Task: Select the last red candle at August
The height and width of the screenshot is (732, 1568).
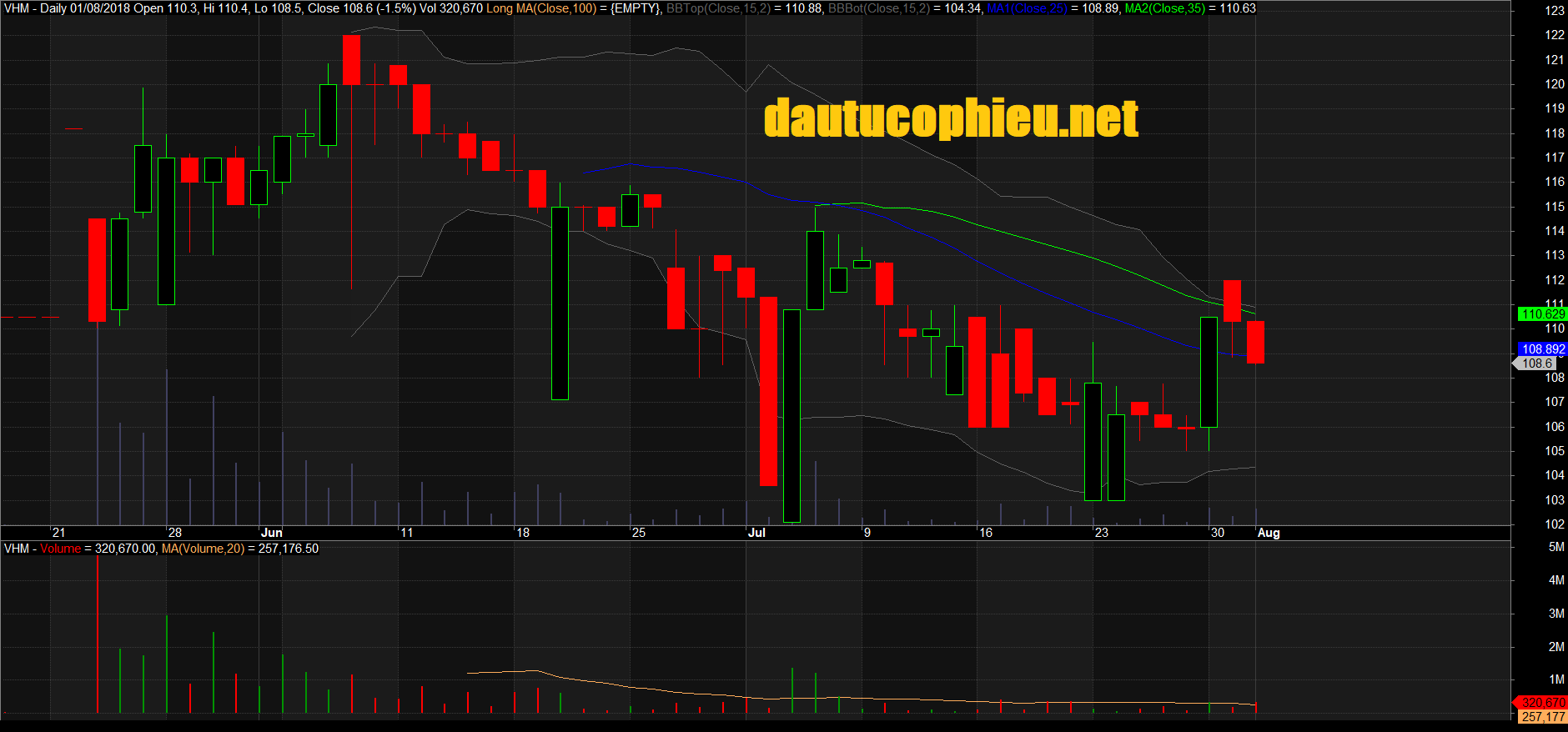Action: tap(1255, 342)
